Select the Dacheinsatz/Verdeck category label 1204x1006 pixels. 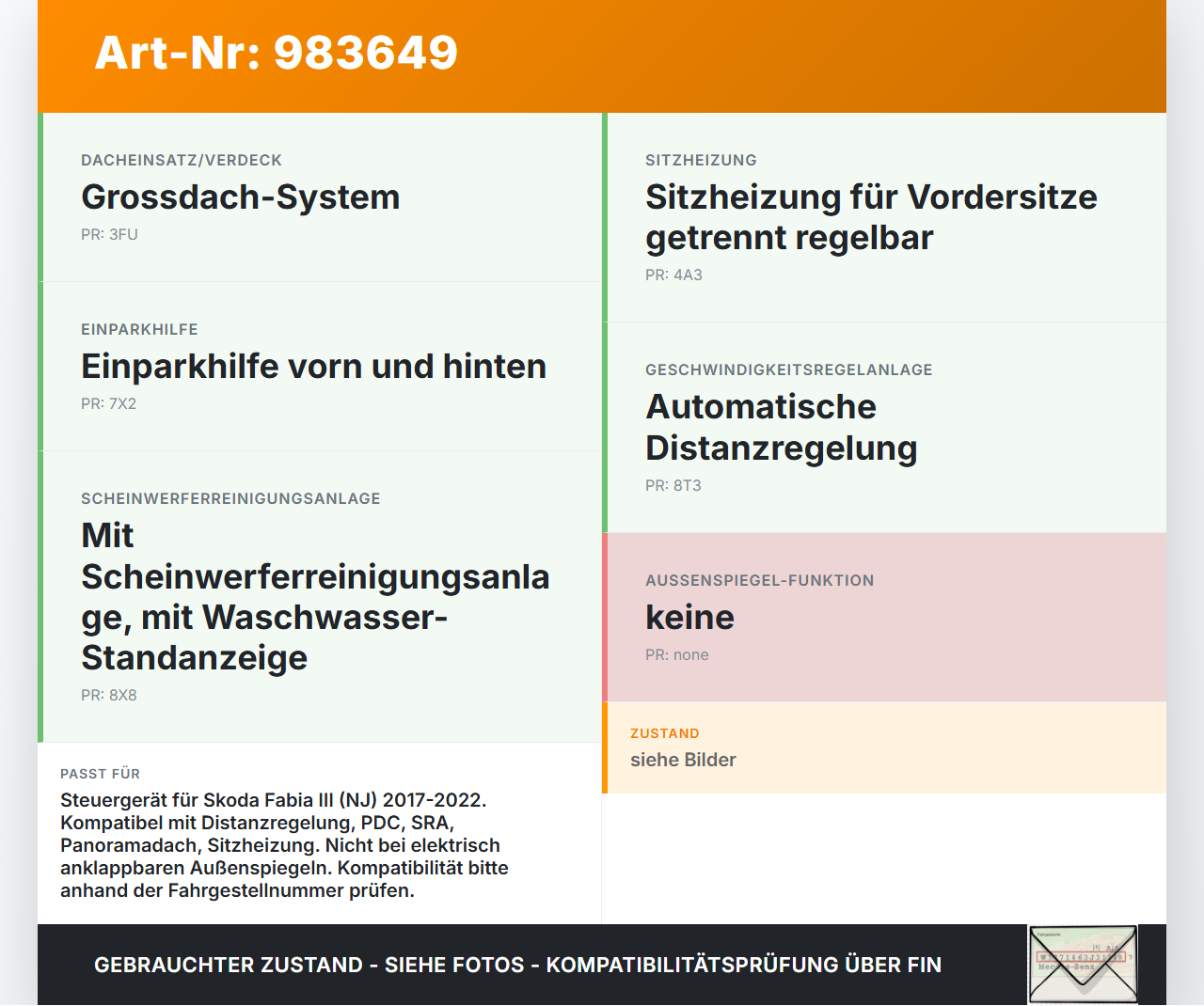(182, 160)
